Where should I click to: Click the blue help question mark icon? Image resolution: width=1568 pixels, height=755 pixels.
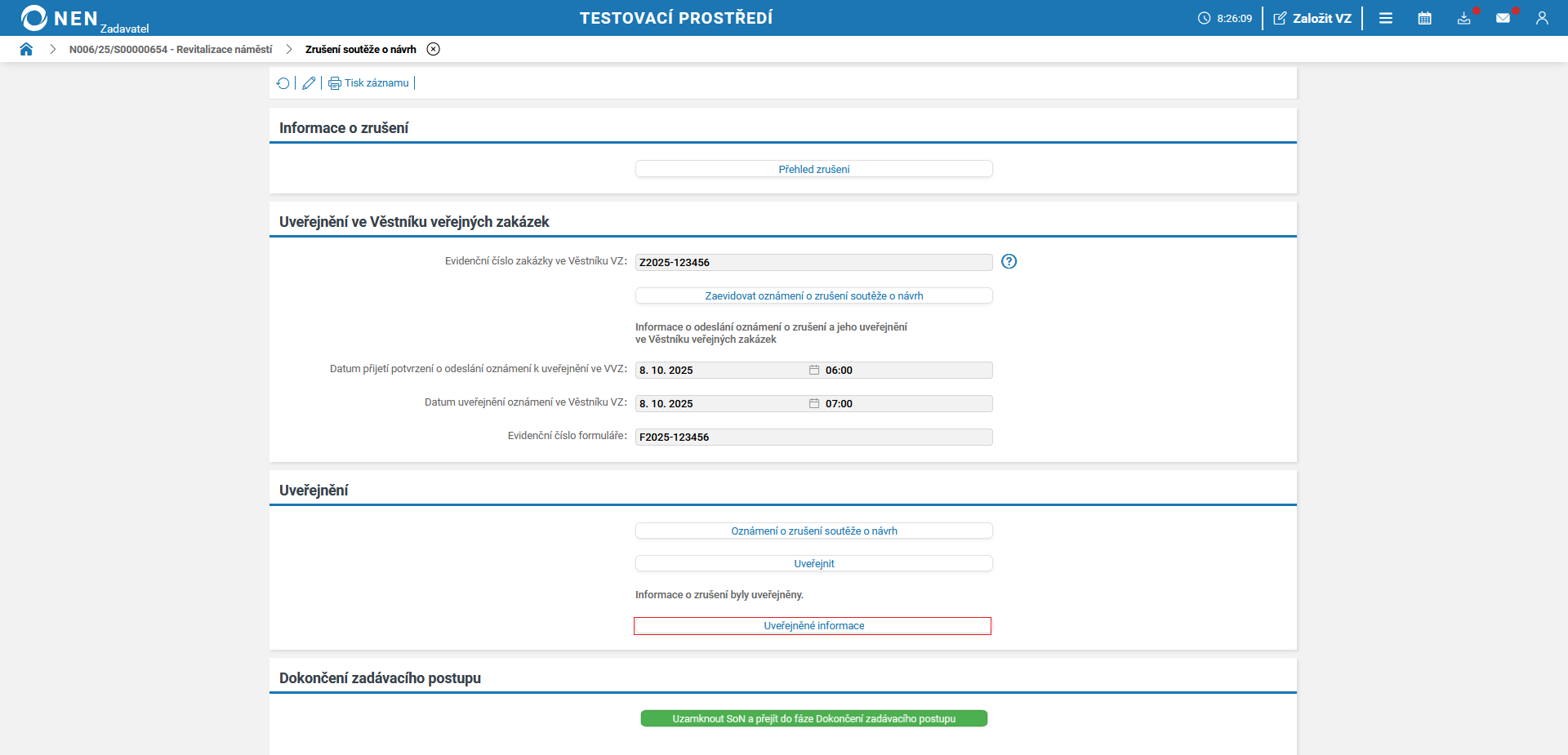[1009, 261]
